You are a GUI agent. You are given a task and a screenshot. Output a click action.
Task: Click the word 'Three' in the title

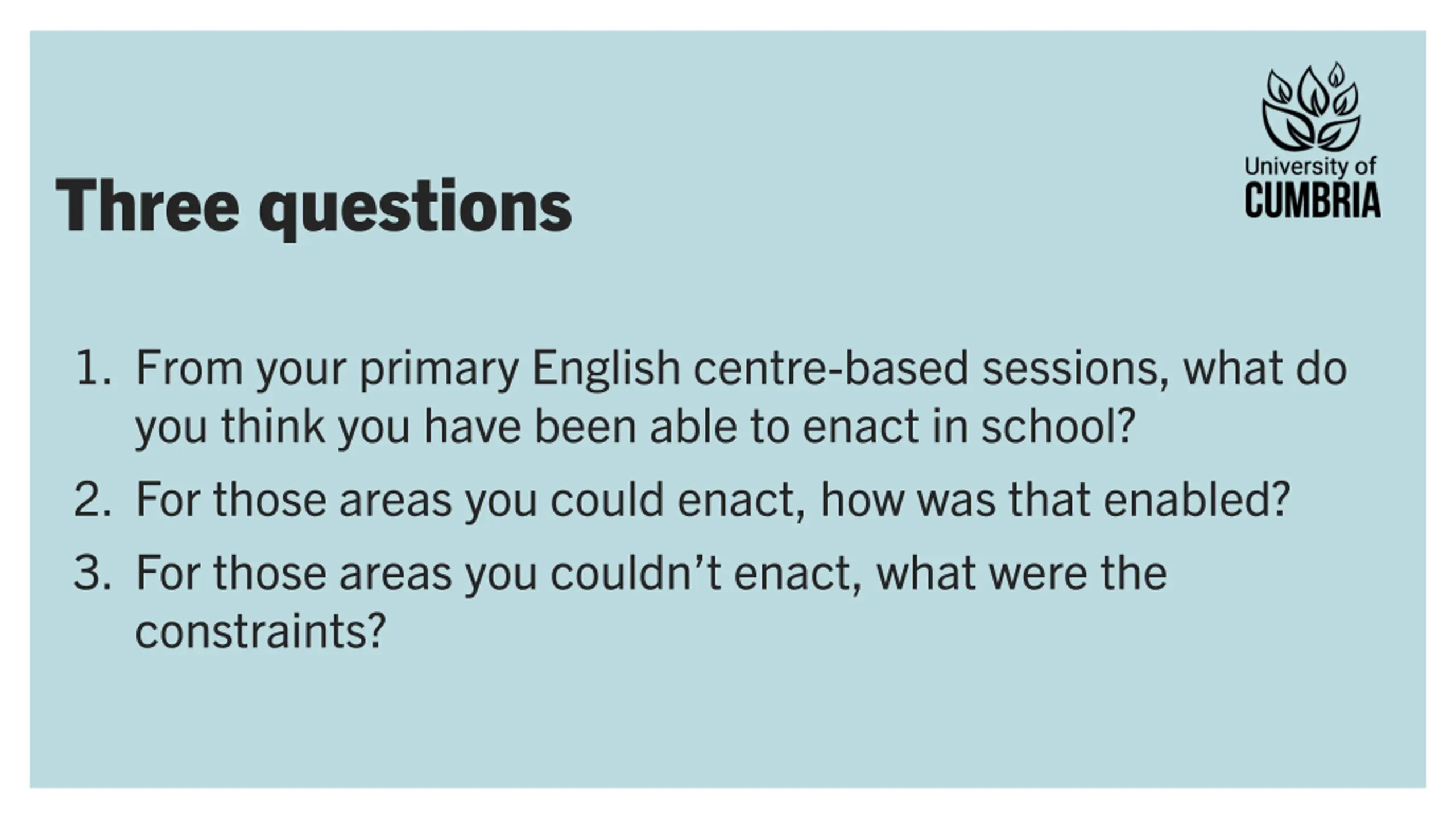tap(147, 205)
